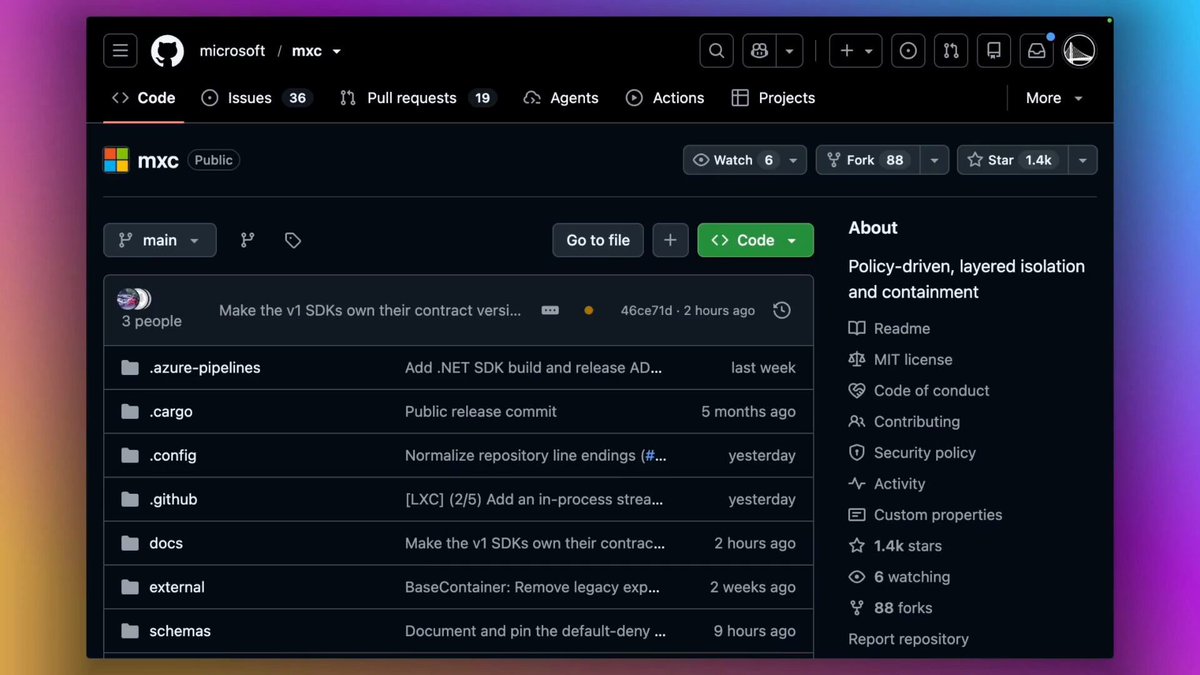
Task: Click the Go to file button
Action: (598, 240)
